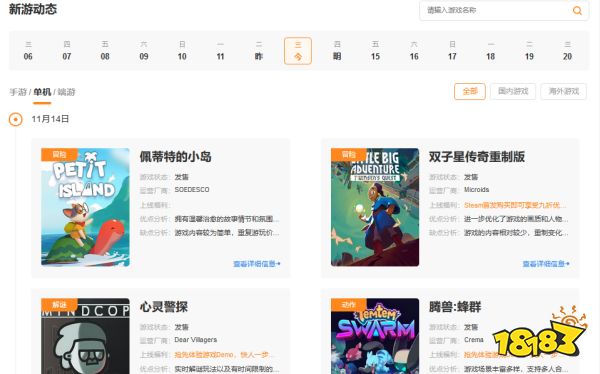View details link for 佩蒂特的小岛
Screen dimensions: 600x374
tap(257, 264)
